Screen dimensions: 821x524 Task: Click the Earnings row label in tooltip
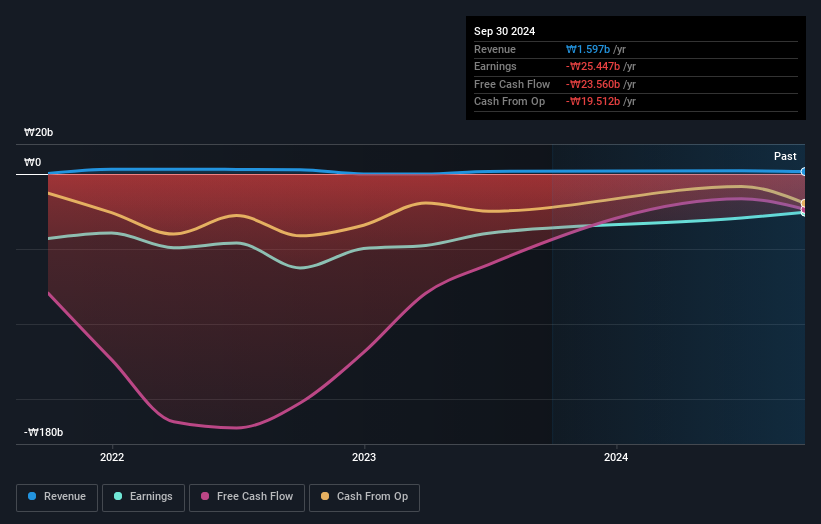495,66
